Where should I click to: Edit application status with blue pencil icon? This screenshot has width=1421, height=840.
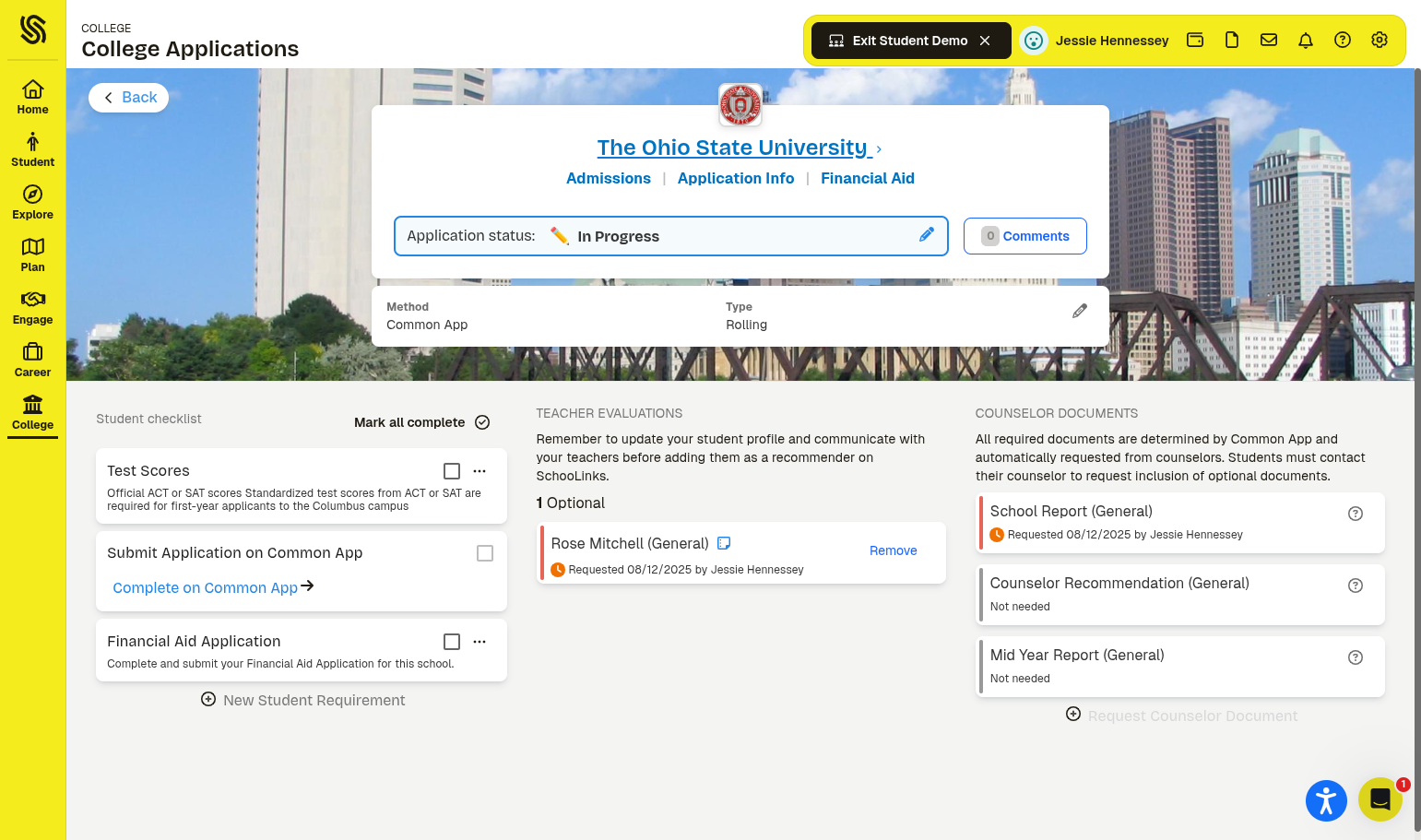927,235
